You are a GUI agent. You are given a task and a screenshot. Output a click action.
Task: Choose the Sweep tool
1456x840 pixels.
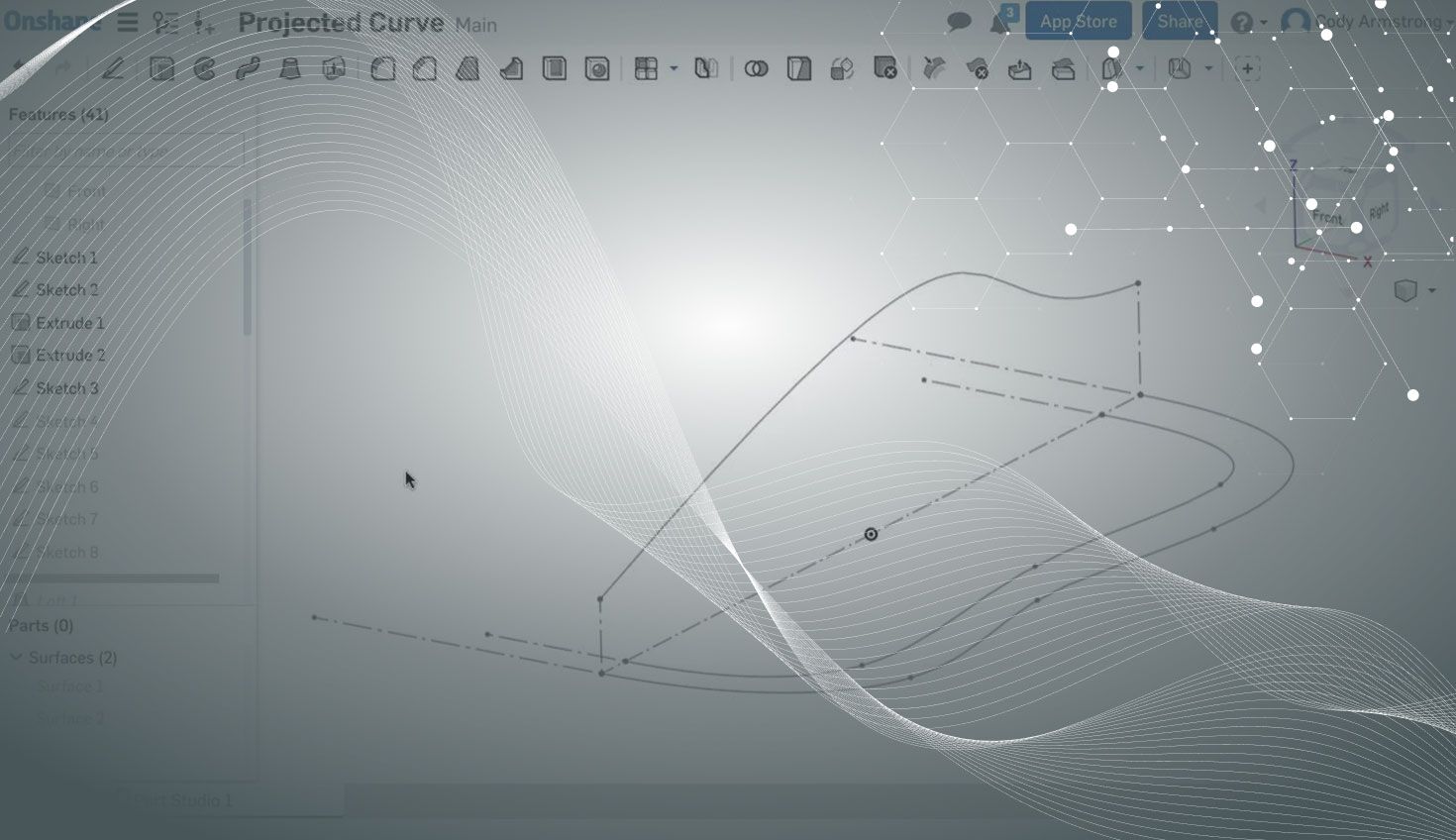click(x=248, y=68)
